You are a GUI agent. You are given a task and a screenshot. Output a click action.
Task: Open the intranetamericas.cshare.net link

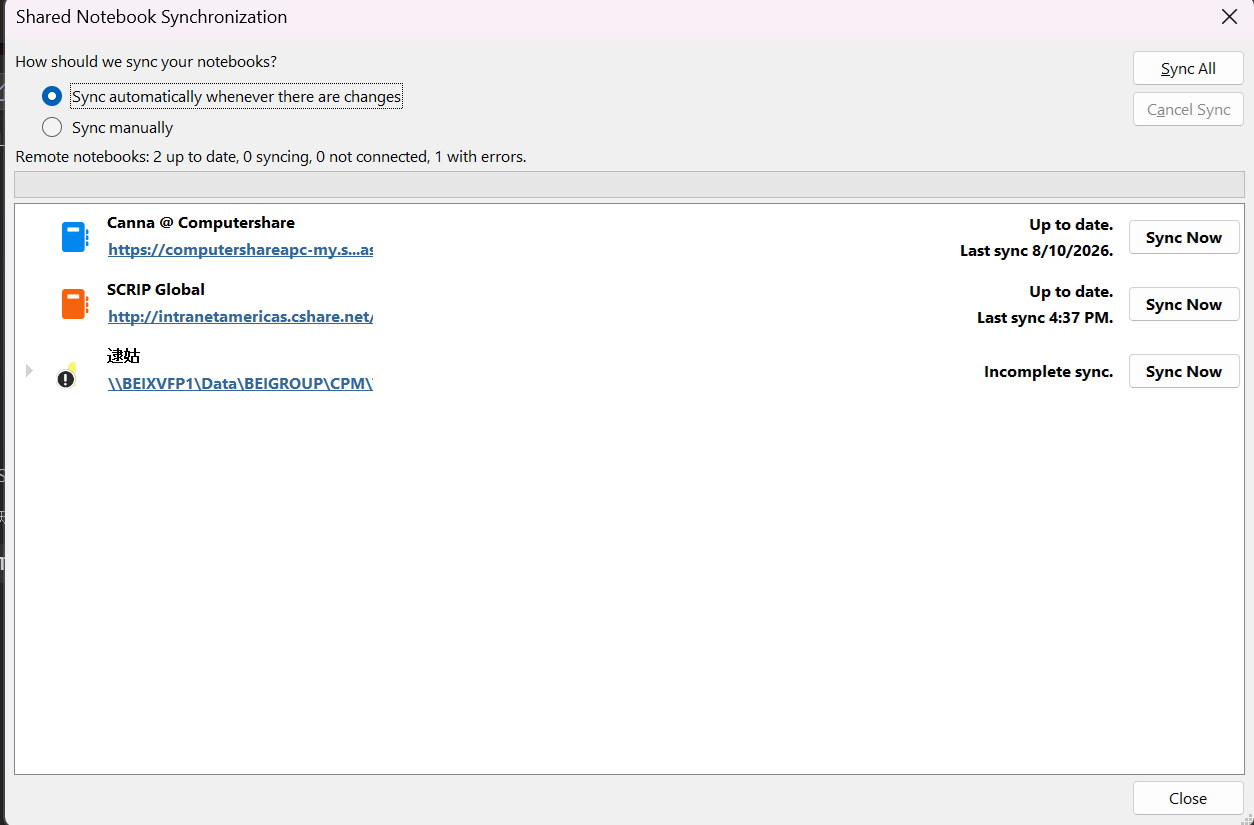click(240, 317)
